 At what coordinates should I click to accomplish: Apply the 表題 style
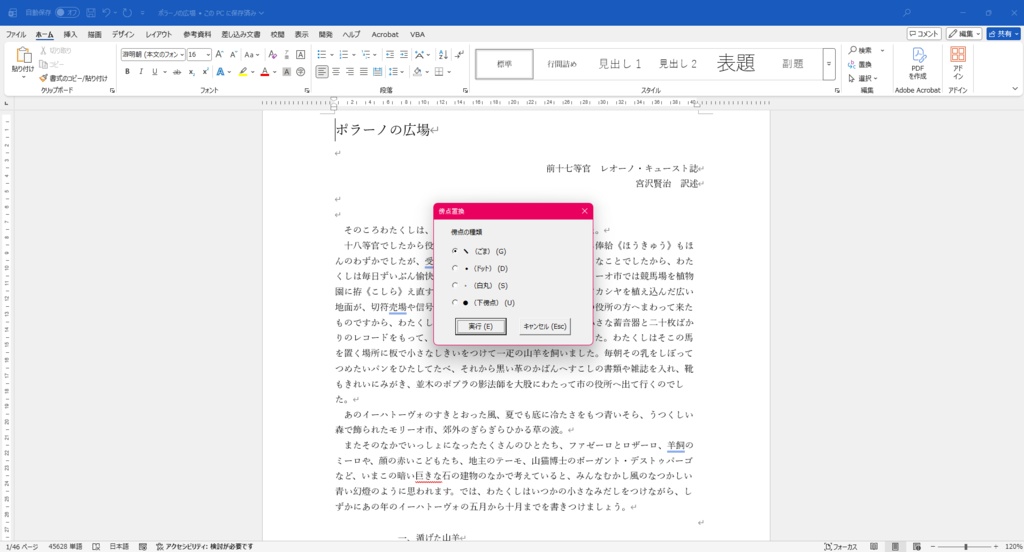[x=735, y=64]
